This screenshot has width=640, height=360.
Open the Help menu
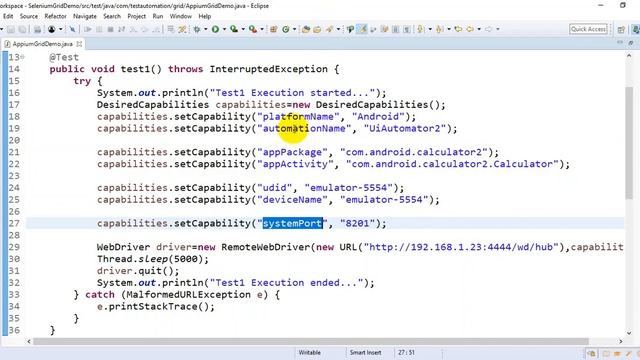coord(204,16)
